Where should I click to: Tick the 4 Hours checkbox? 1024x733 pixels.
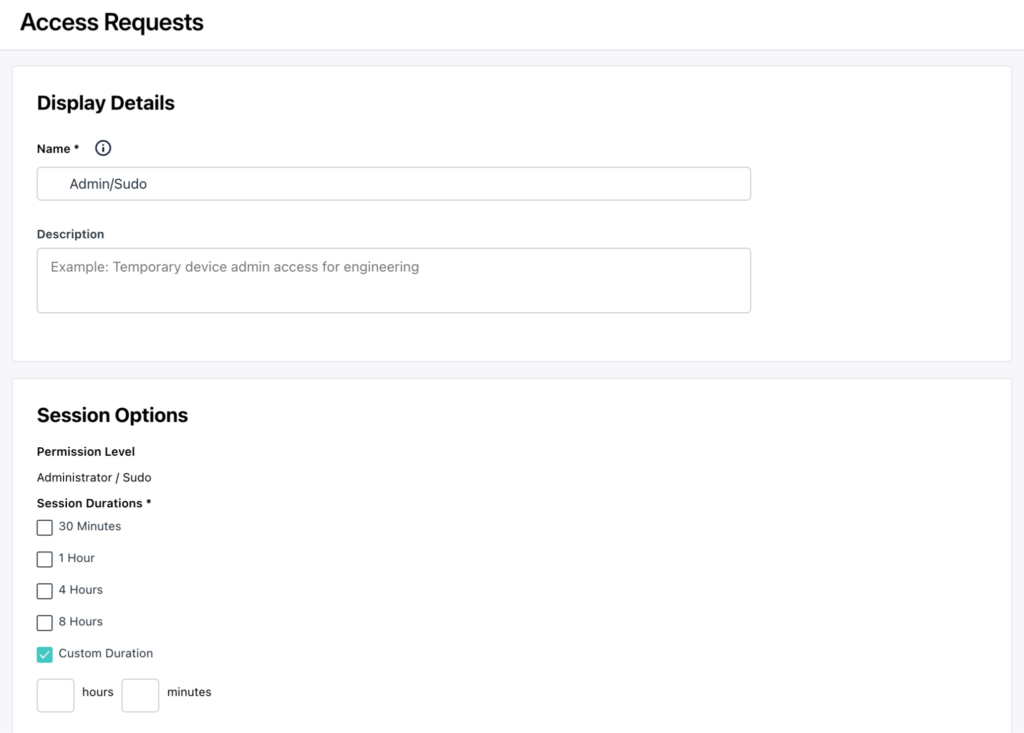(x=44, y=591)
